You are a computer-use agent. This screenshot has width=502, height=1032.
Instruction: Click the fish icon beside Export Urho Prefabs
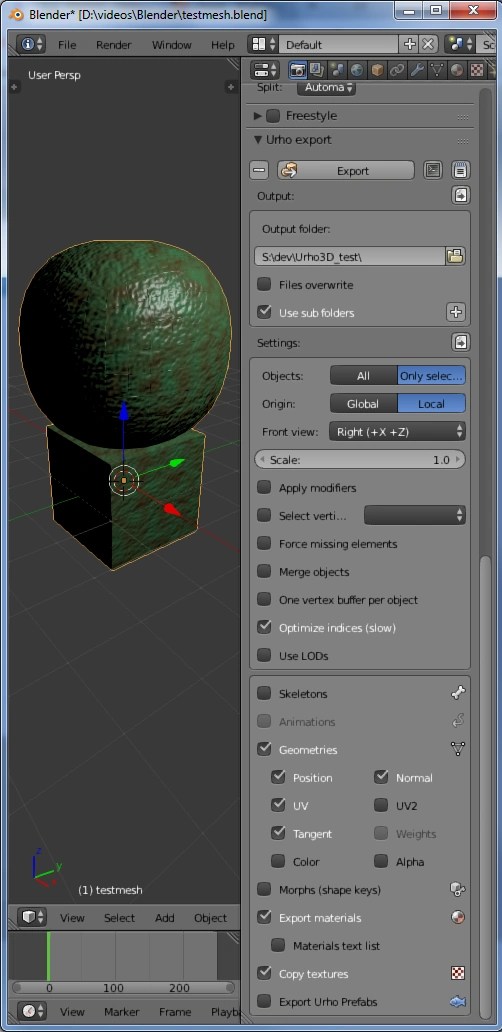coord(458,1001)
